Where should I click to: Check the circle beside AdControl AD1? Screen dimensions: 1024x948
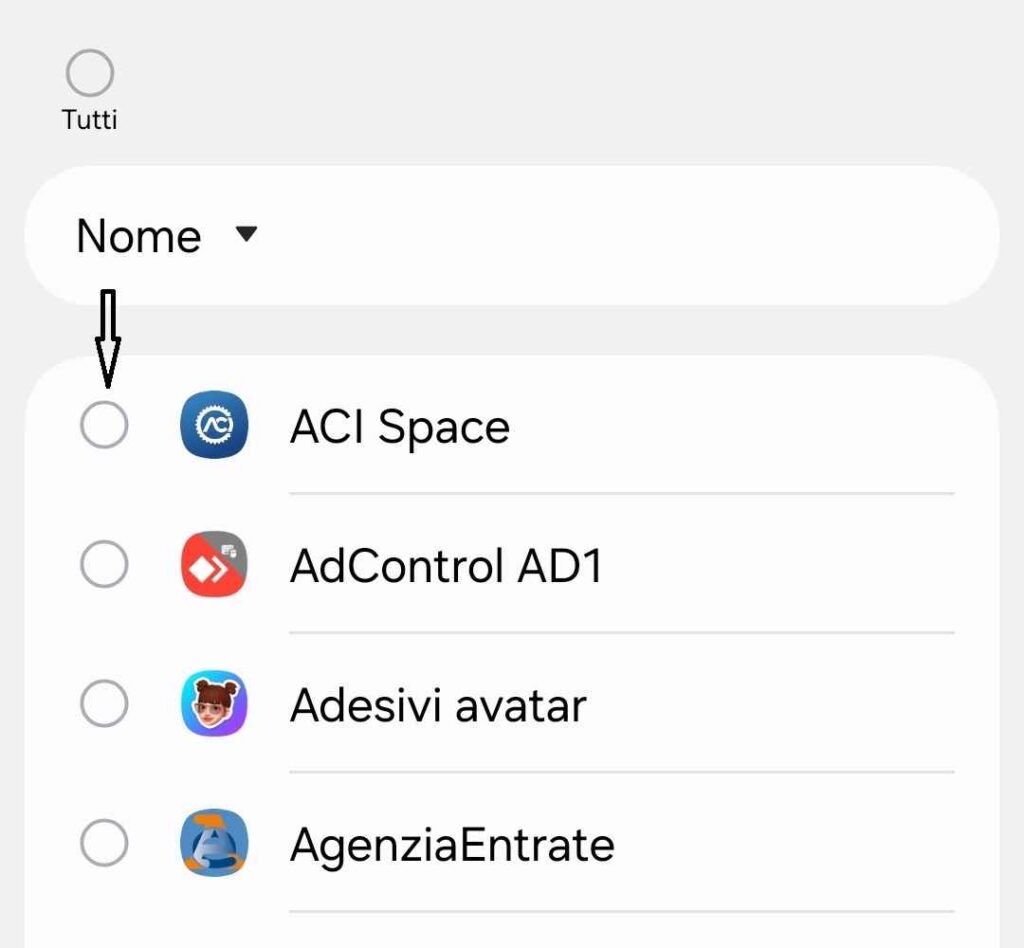pos(103,564)
